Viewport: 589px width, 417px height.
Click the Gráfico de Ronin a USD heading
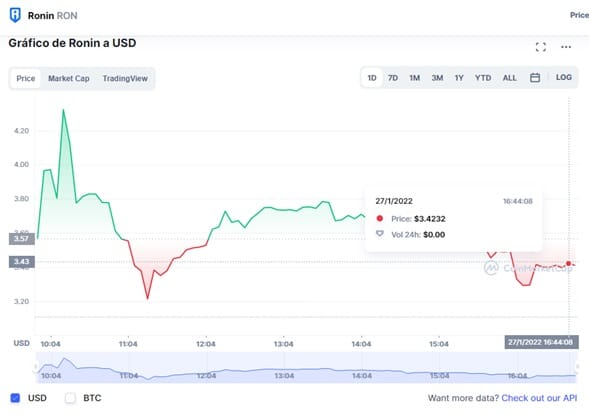[72, 43]
